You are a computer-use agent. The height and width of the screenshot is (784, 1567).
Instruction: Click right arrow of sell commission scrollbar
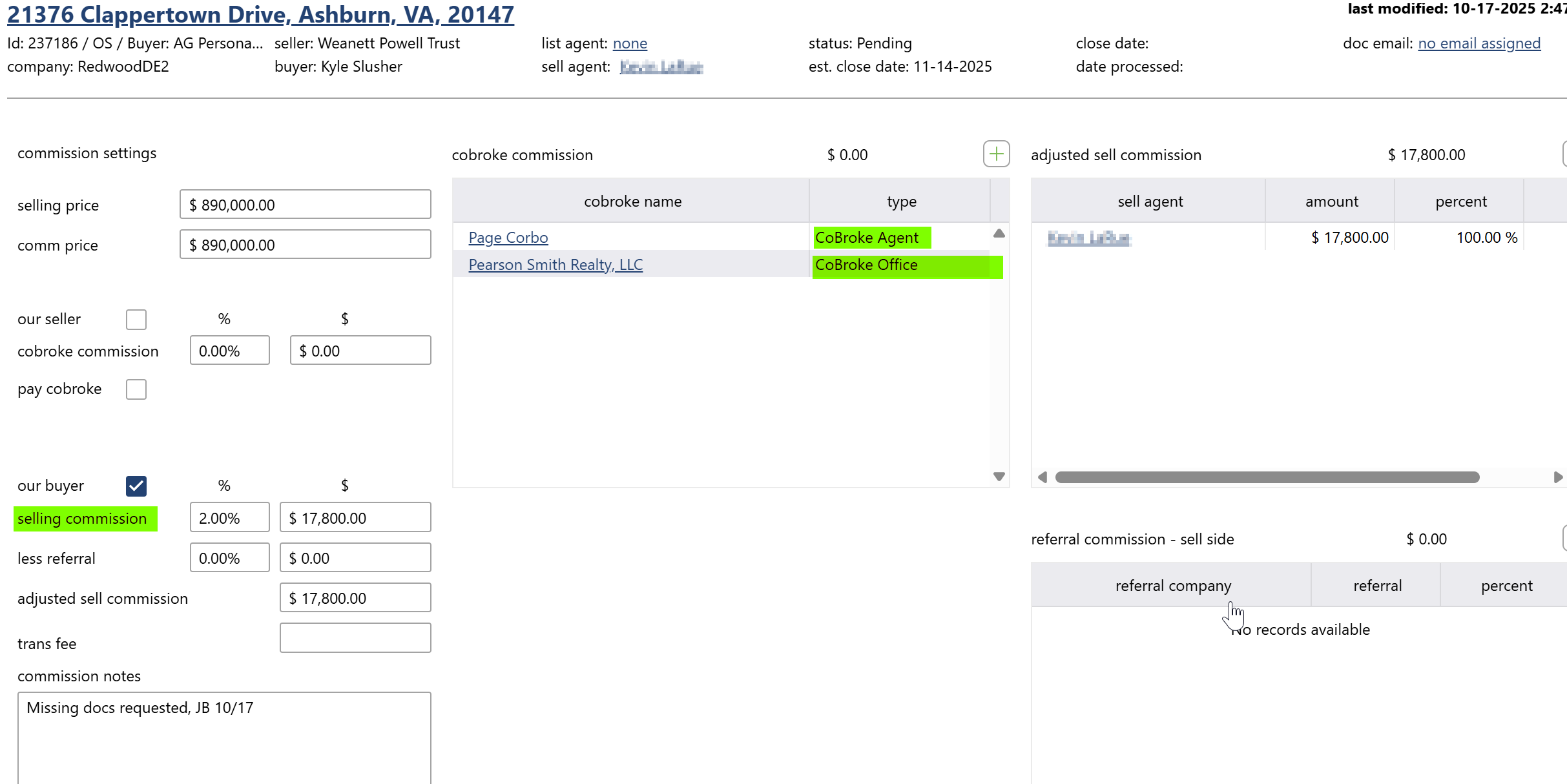click(1557, 477)
